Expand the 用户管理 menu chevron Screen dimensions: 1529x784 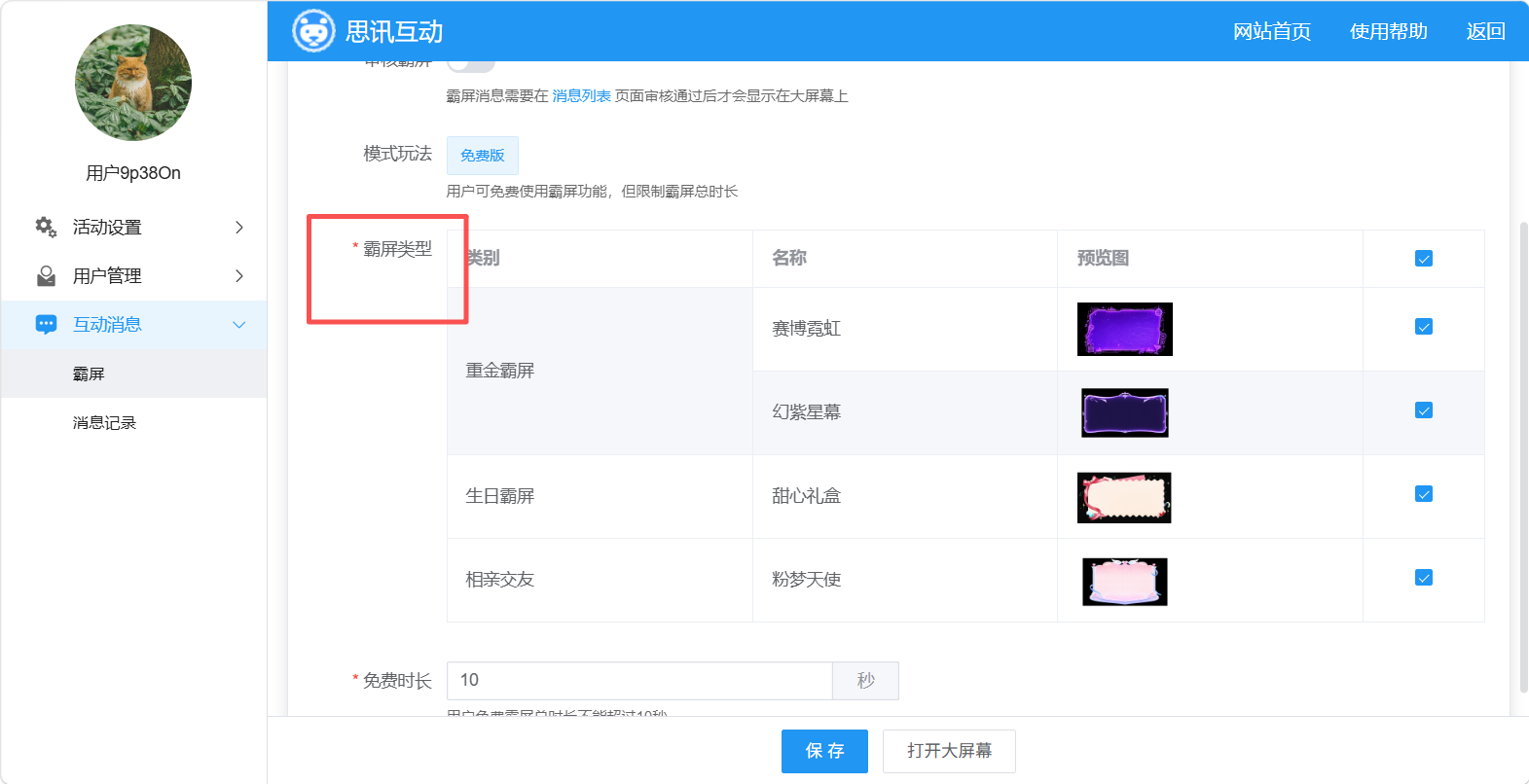click(239, 276)
